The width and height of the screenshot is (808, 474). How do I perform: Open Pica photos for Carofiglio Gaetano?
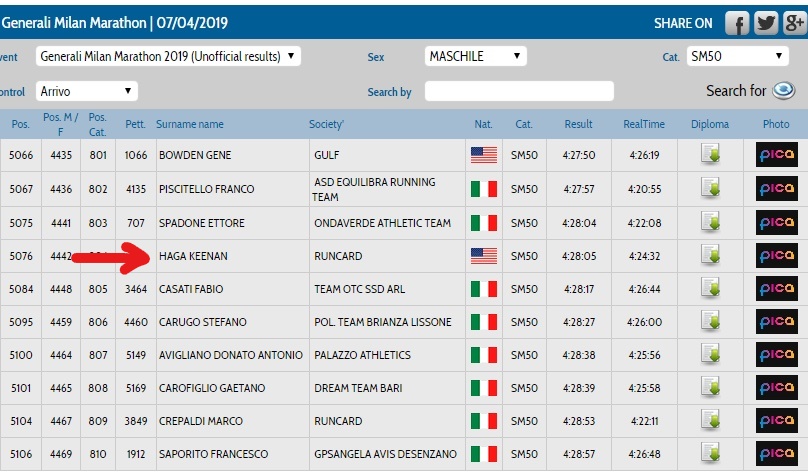777,387
